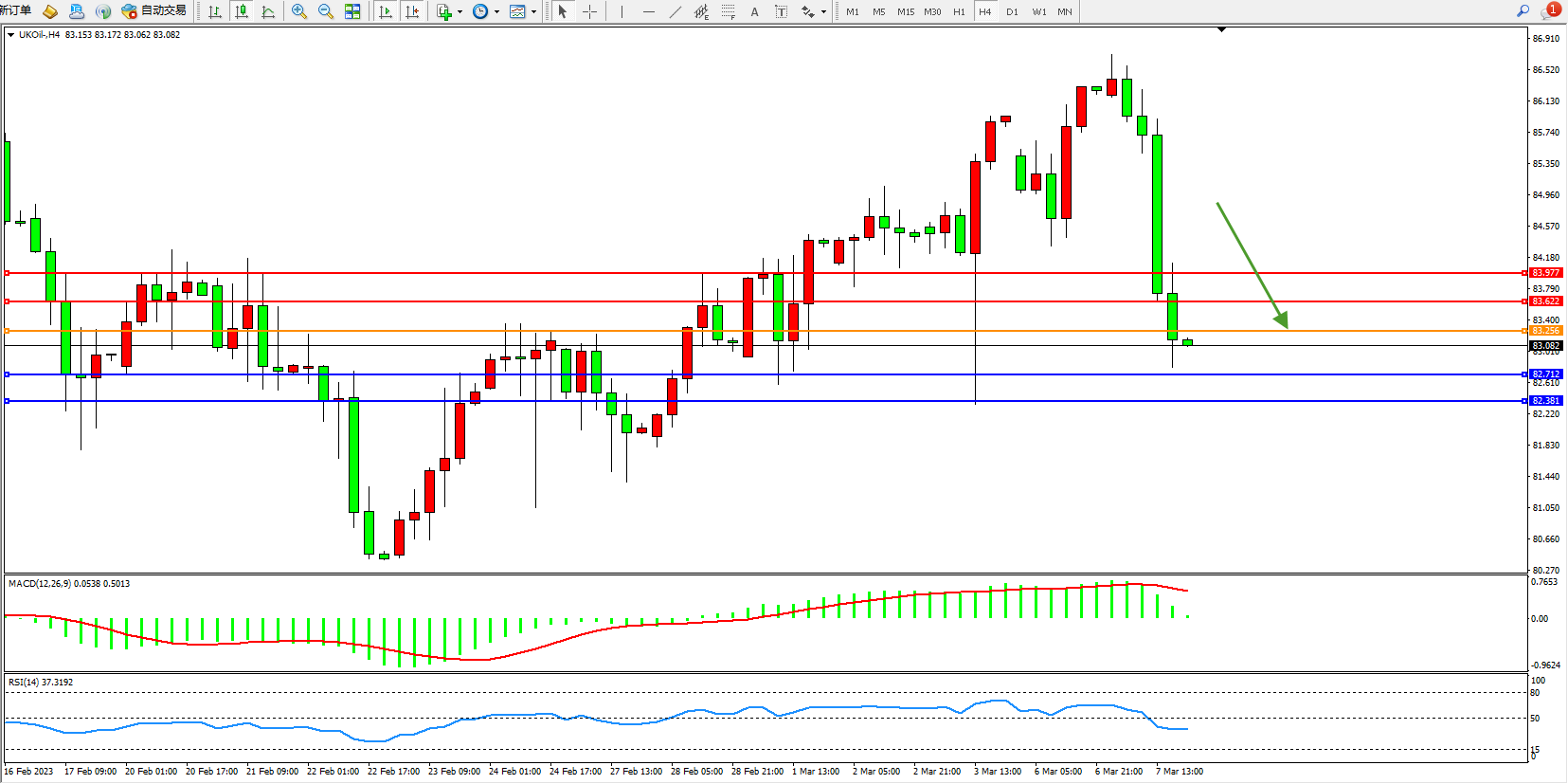Image resolution: width=1568 pixels, height=784 pixels.
Task: Click the 自动交易 auto trading button
Action: [154, 11]
